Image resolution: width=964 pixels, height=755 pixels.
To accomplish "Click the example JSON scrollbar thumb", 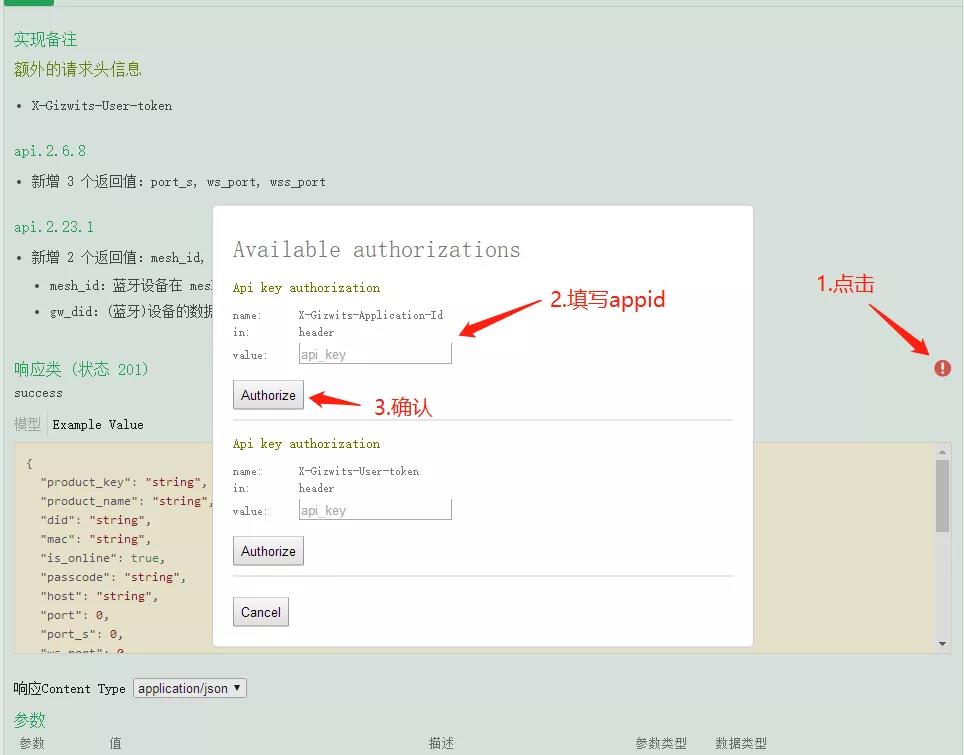I will tap(942, 496).
